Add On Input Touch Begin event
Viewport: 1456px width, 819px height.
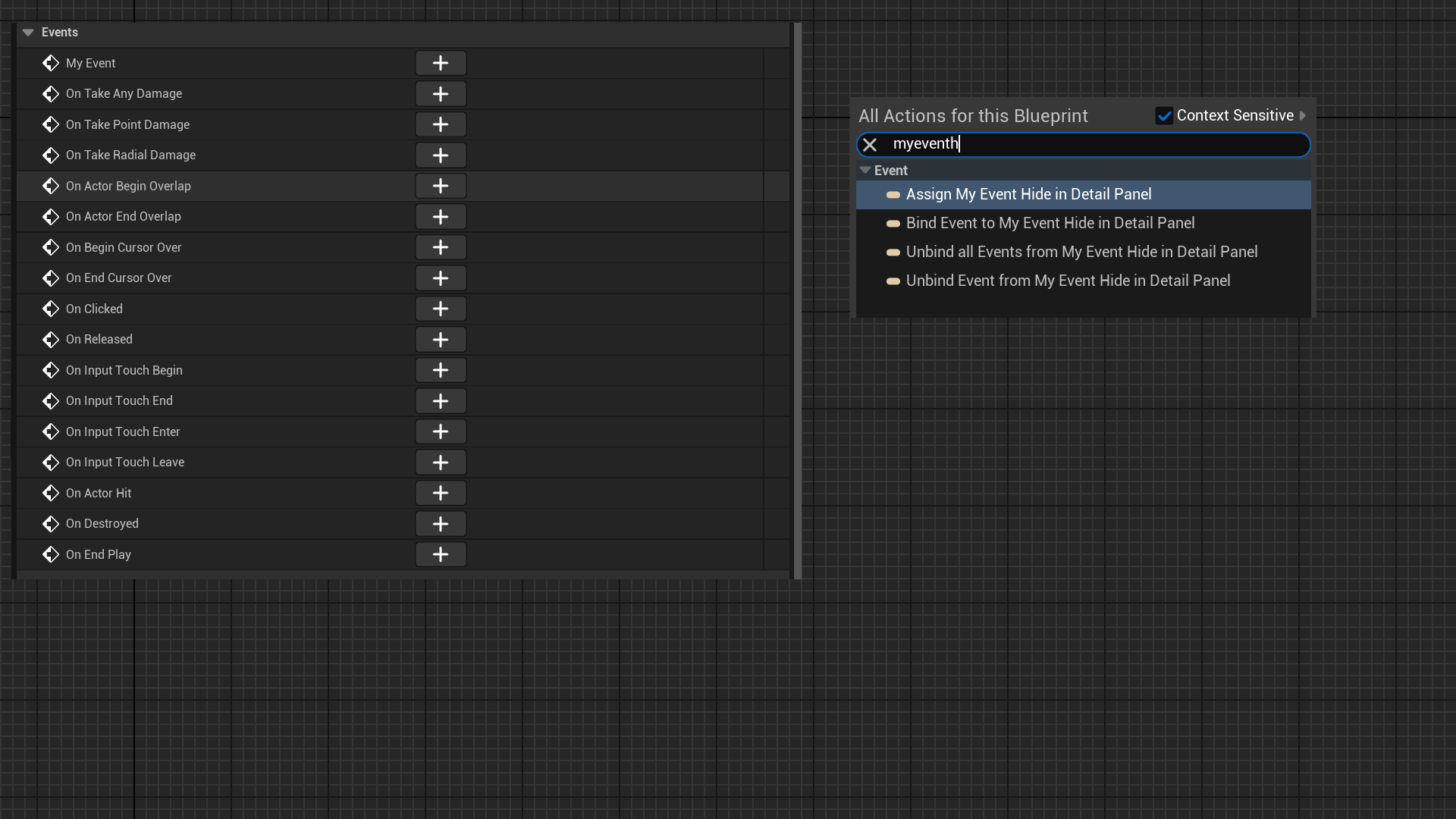(441, 370)
